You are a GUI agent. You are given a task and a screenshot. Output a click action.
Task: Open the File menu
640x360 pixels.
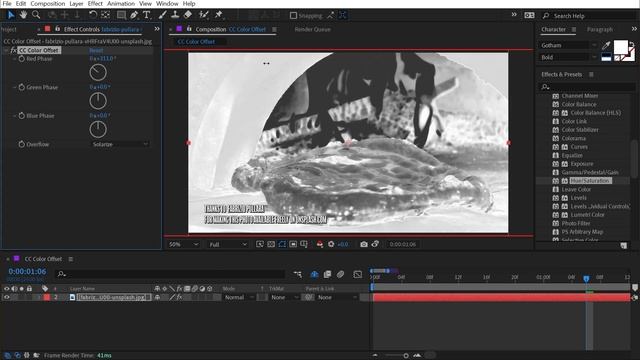pyautogui.click(x=7, y=4)
